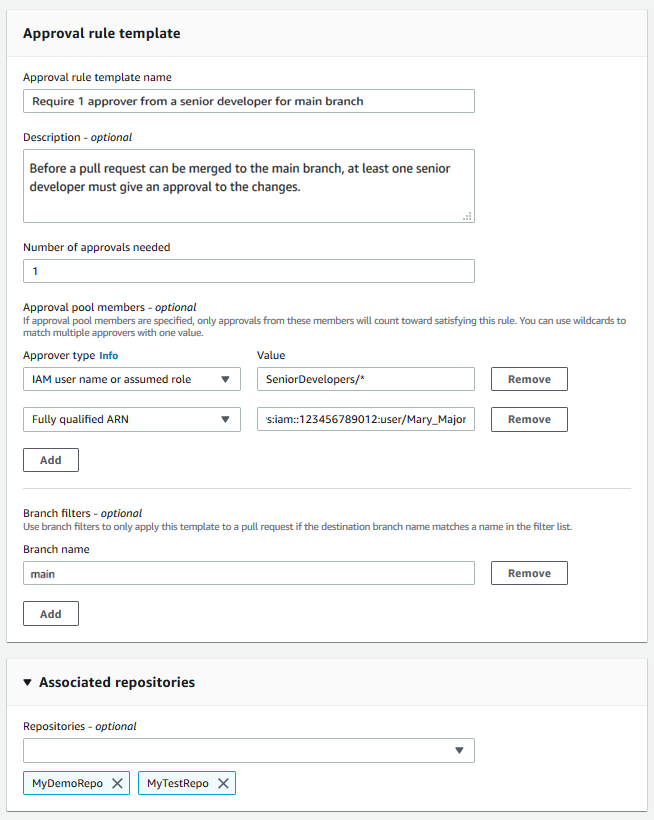Remove the MyDemoRepo repository tag
The width and height of the screenshot is (654, 820).
click(x=118, y=783)
